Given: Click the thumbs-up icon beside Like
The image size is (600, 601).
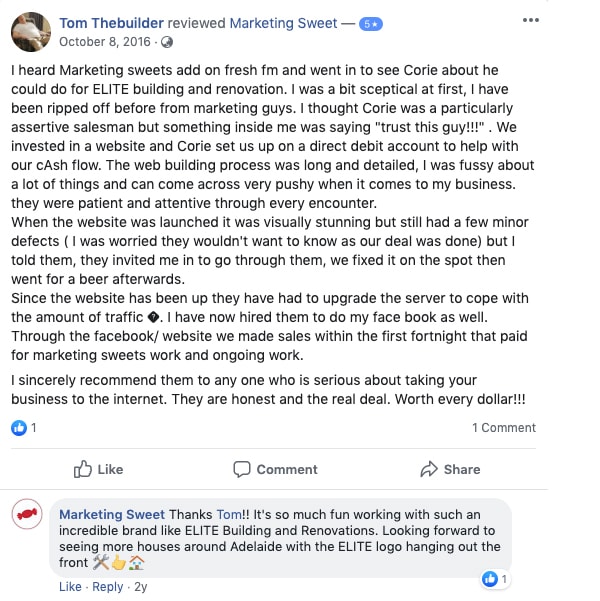Looking at the screenshot, I should (83, 469).
